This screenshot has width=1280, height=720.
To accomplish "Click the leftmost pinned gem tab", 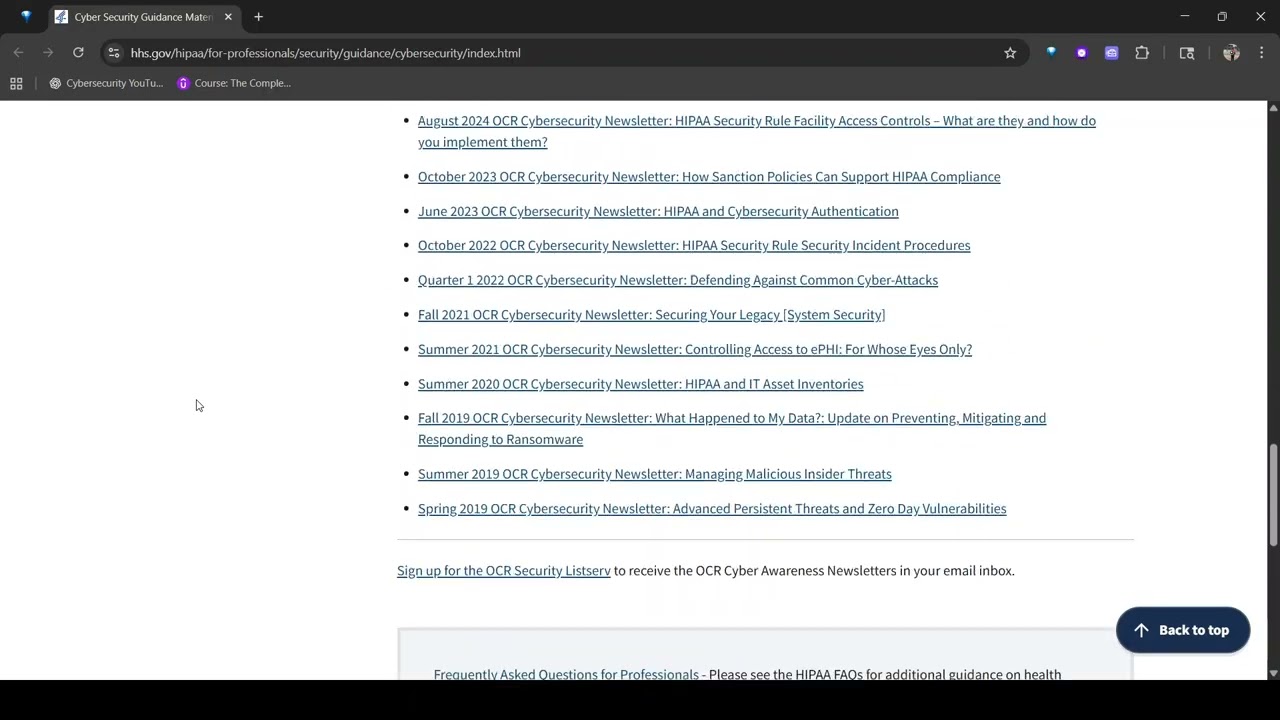I will [26, 17].
